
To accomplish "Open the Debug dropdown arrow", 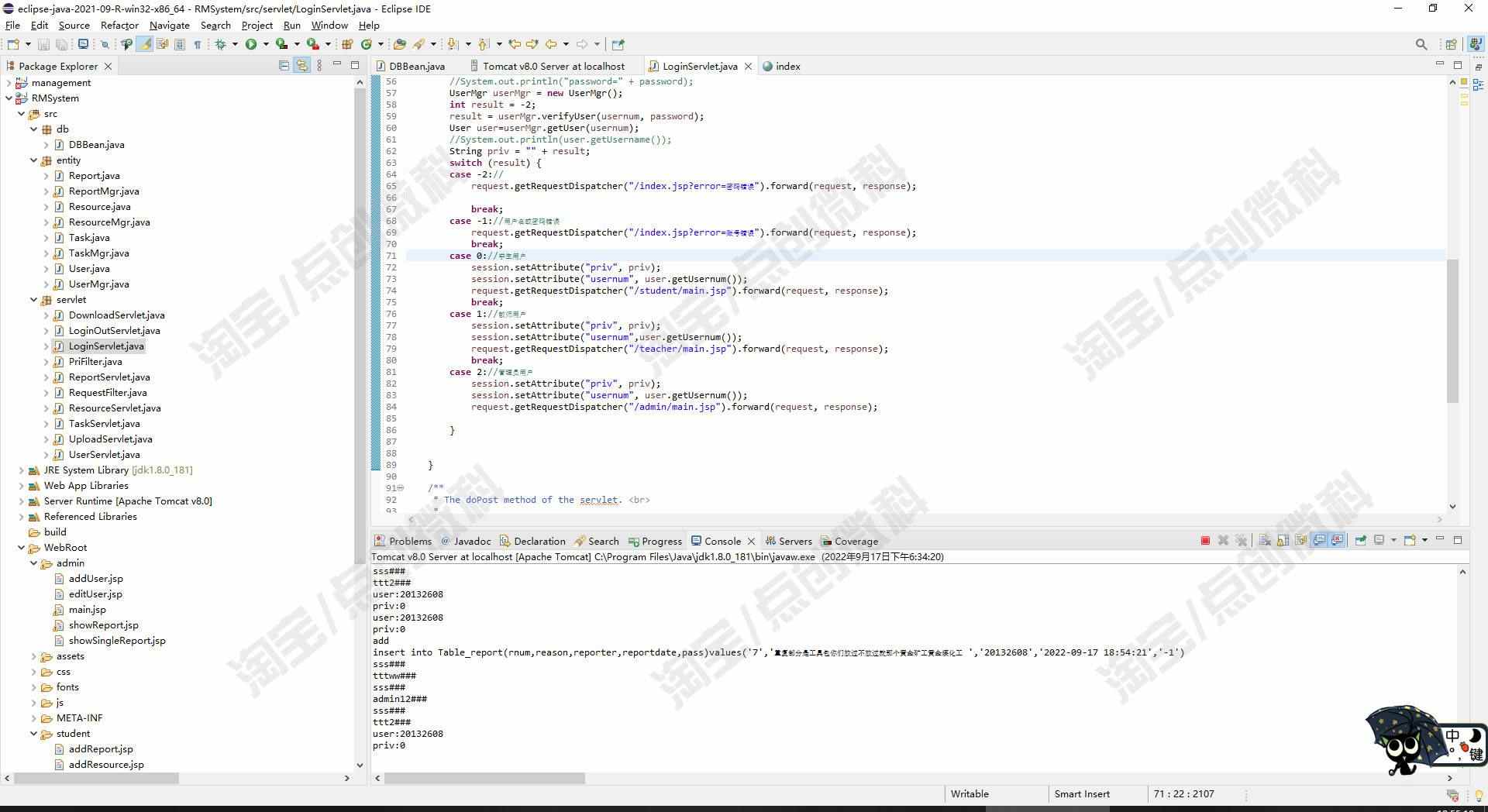I will pos(235,44).
